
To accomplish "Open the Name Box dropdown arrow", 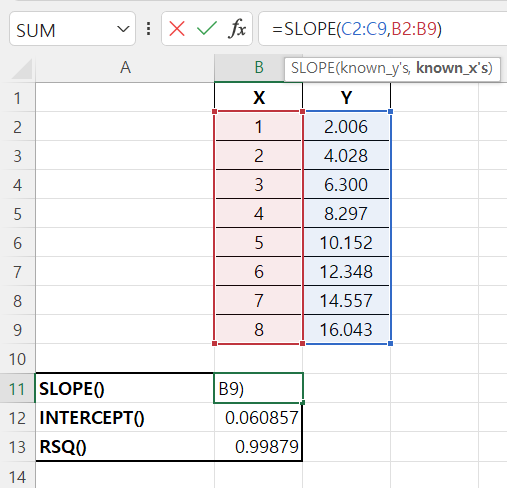I will 123,29.
